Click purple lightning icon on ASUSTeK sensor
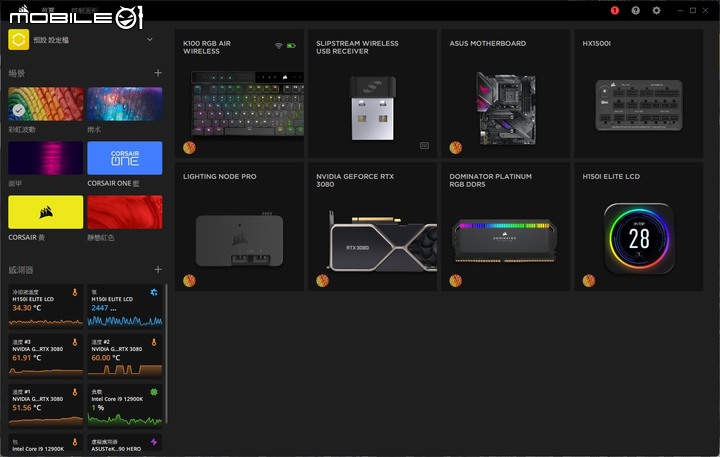Screen dimensions: 720x457 coord(154,442)
